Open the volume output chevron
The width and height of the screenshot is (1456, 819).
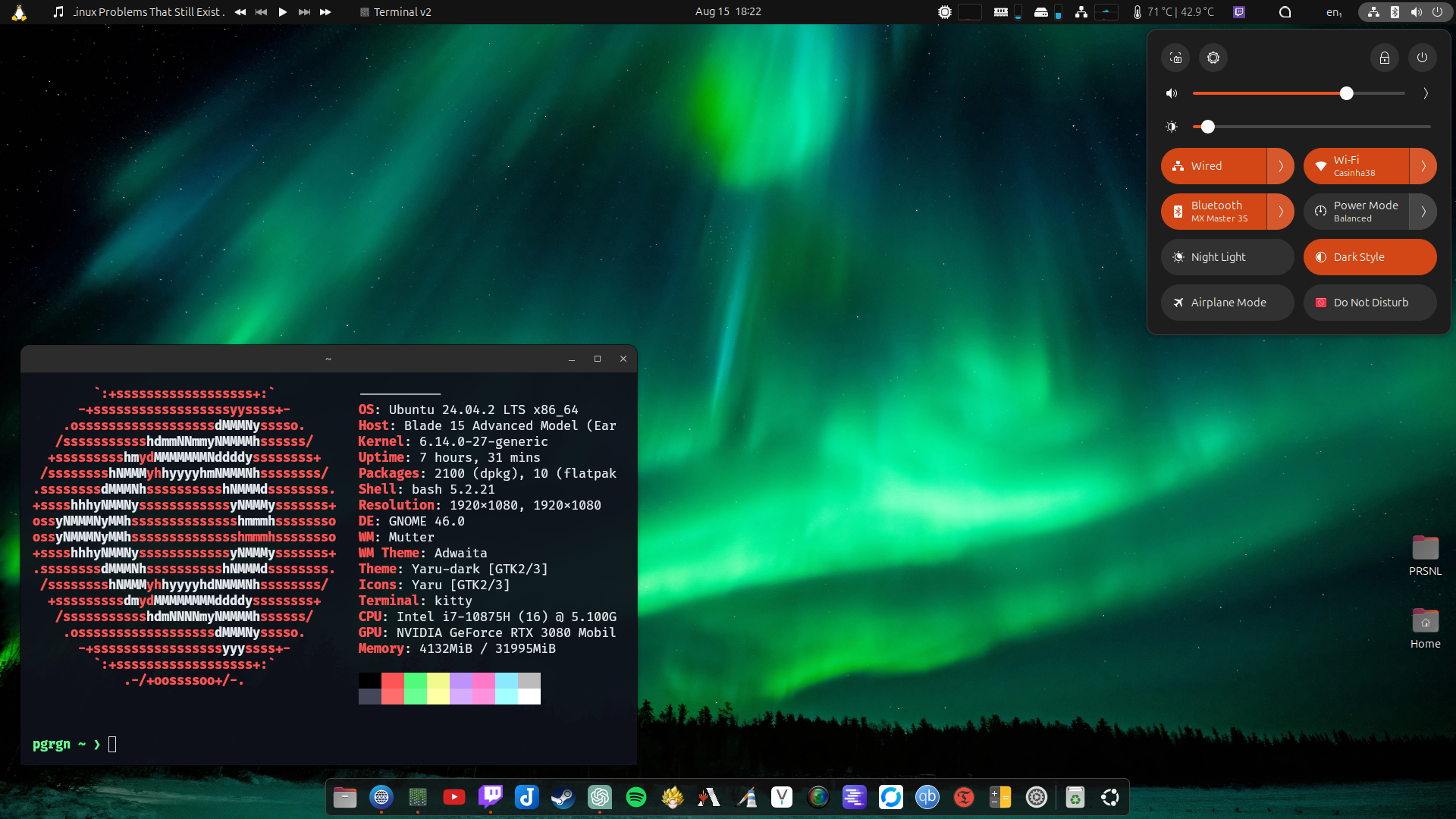(1425, 93)
